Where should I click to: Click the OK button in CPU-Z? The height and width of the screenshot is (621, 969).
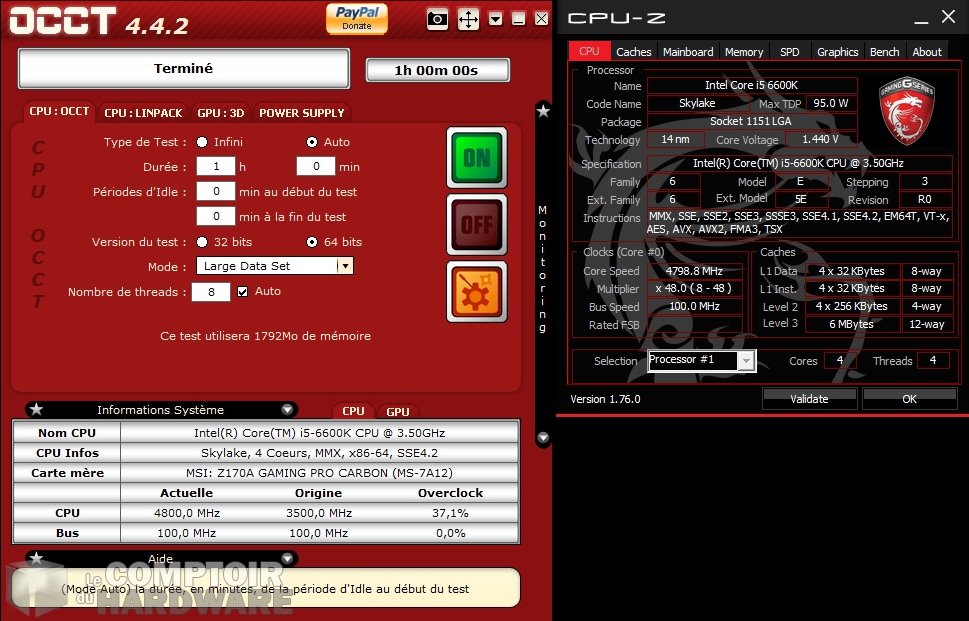click(x=909, y=399)
